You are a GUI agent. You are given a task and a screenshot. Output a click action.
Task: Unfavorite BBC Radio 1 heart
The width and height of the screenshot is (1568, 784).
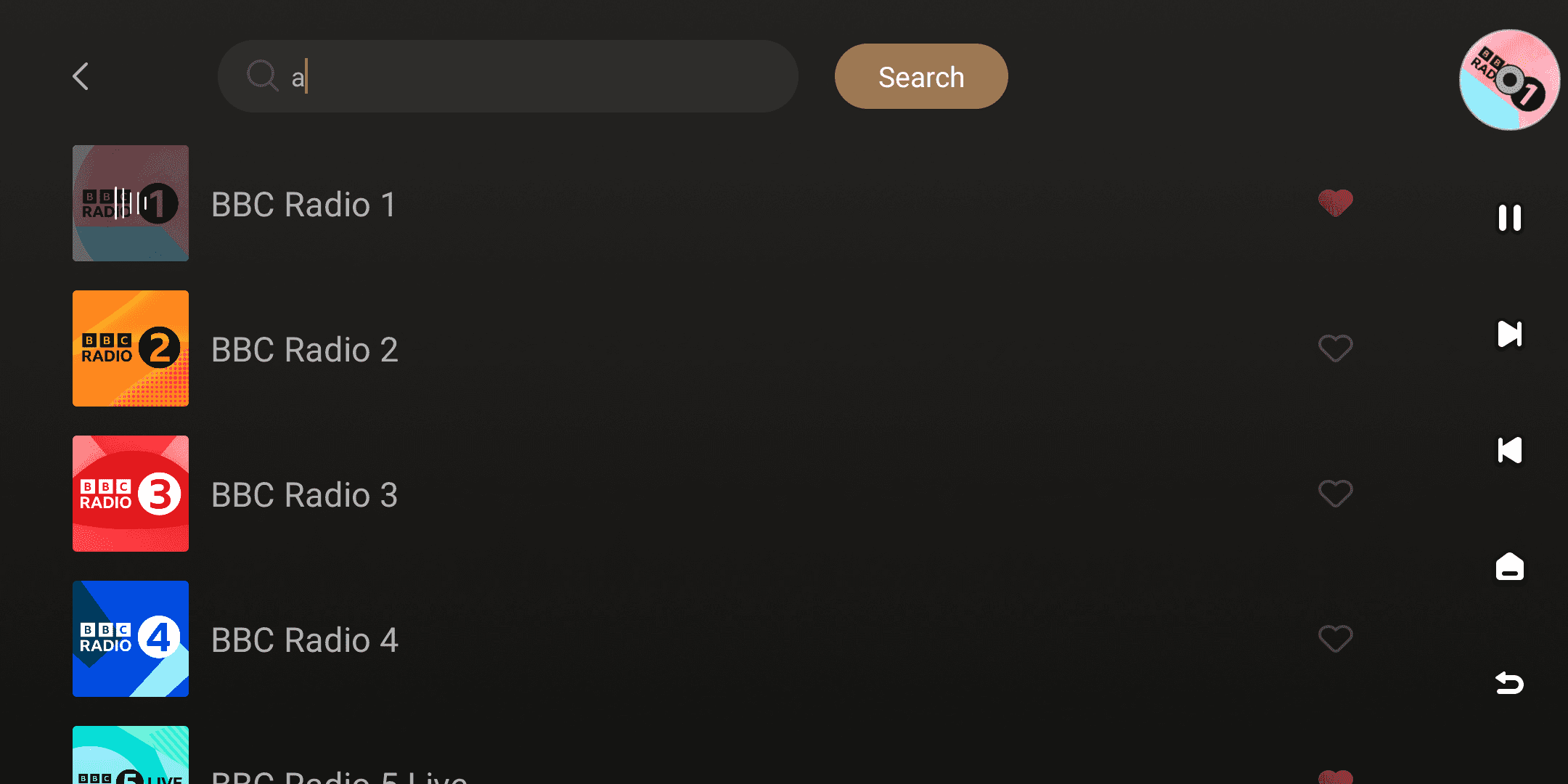(x=1335, y=203)
